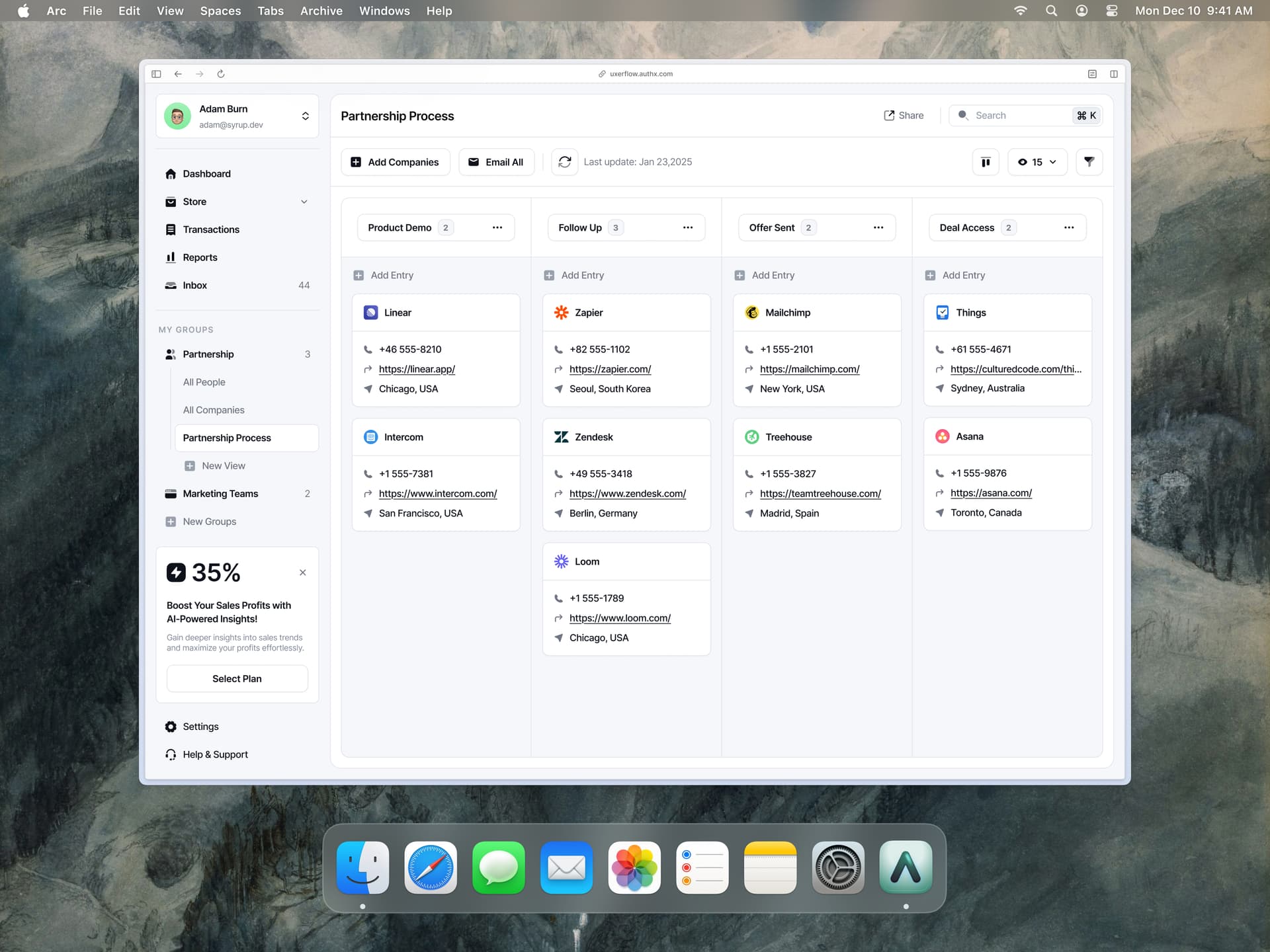This screenshot has width=1270, height=952.
Task: Open the Adam Burn account switcher
Action: click(305, 116)
